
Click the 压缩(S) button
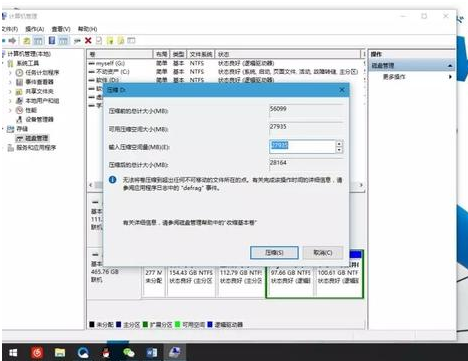[274, 253]
